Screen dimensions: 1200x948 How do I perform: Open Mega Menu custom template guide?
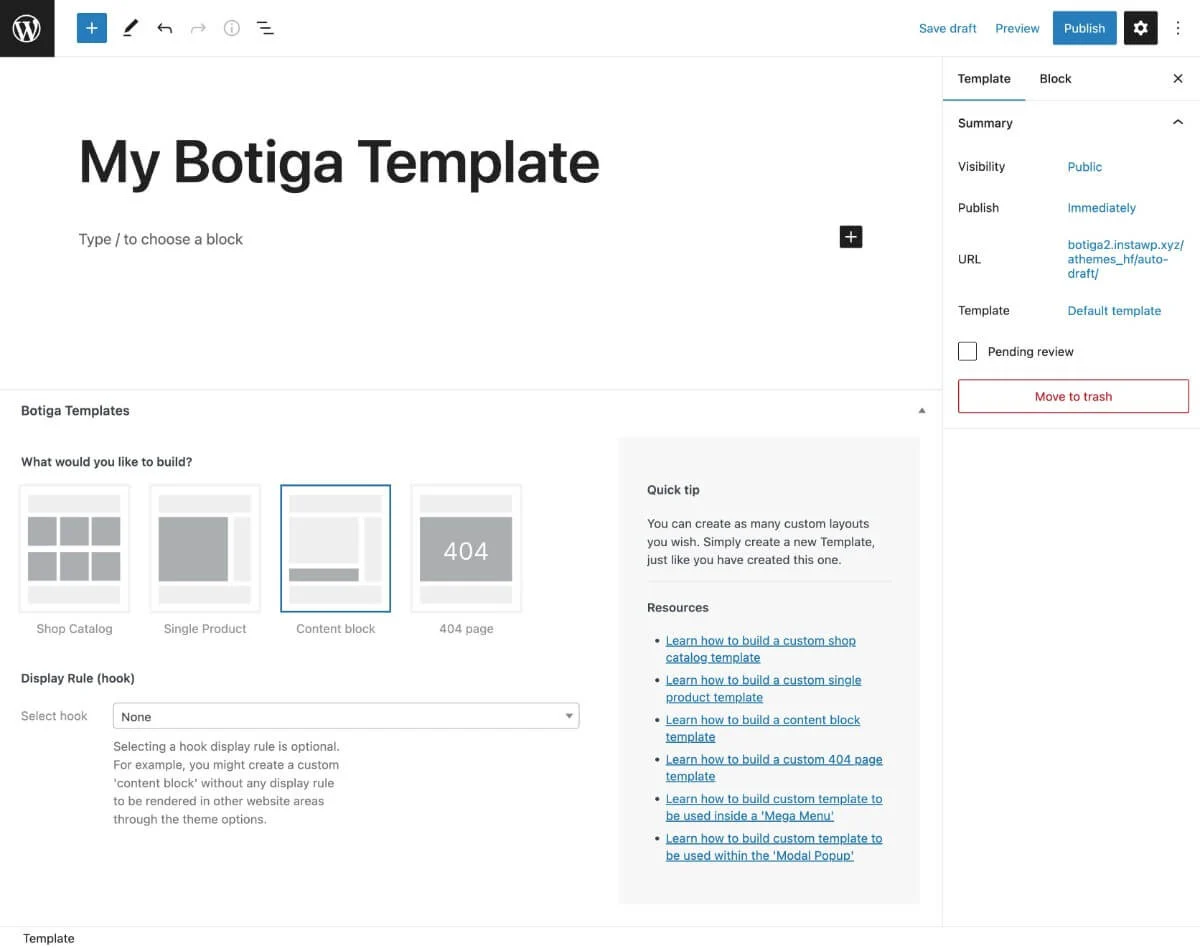(774, 807)
